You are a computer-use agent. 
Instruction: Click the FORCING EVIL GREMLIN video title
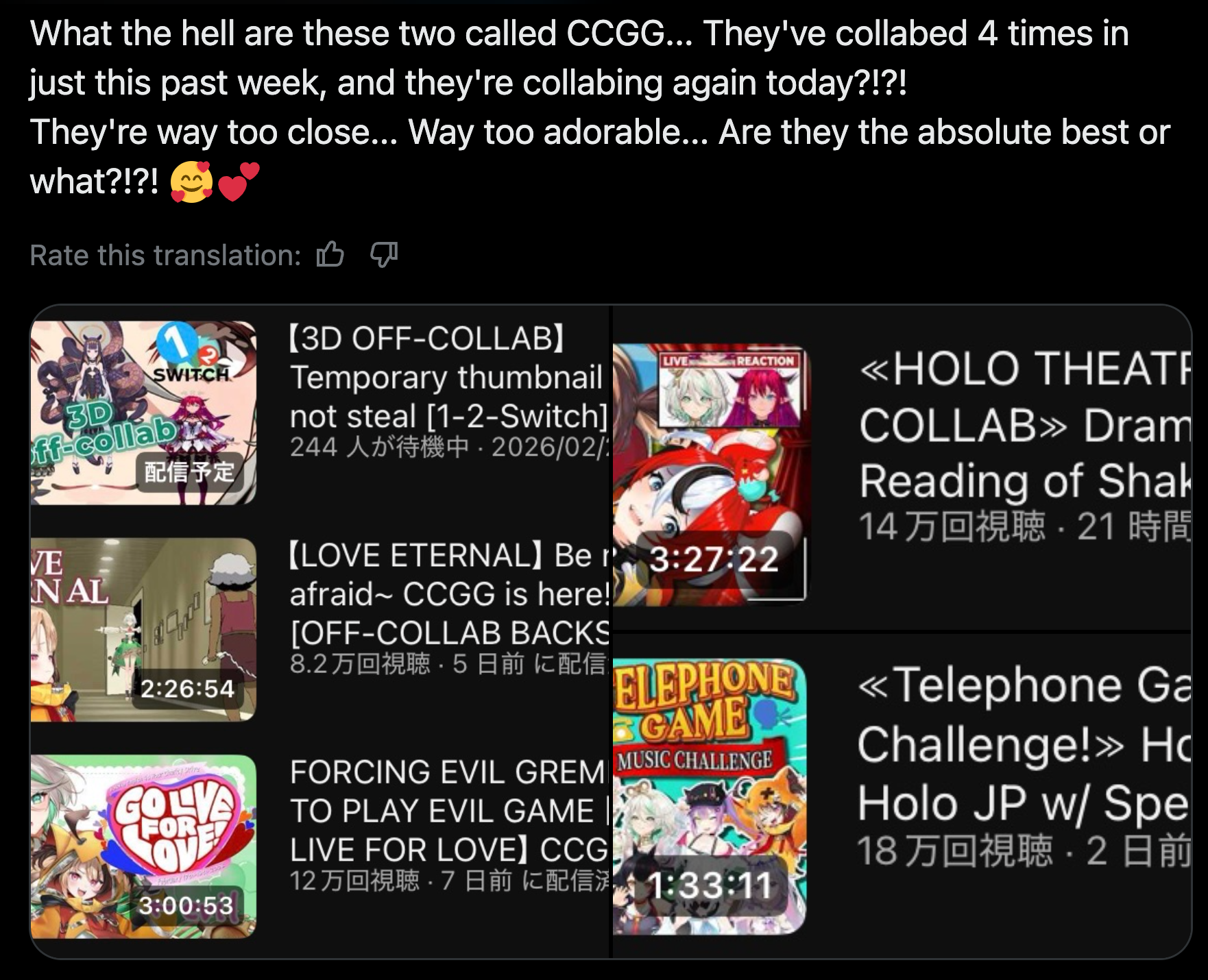point(449,811)
